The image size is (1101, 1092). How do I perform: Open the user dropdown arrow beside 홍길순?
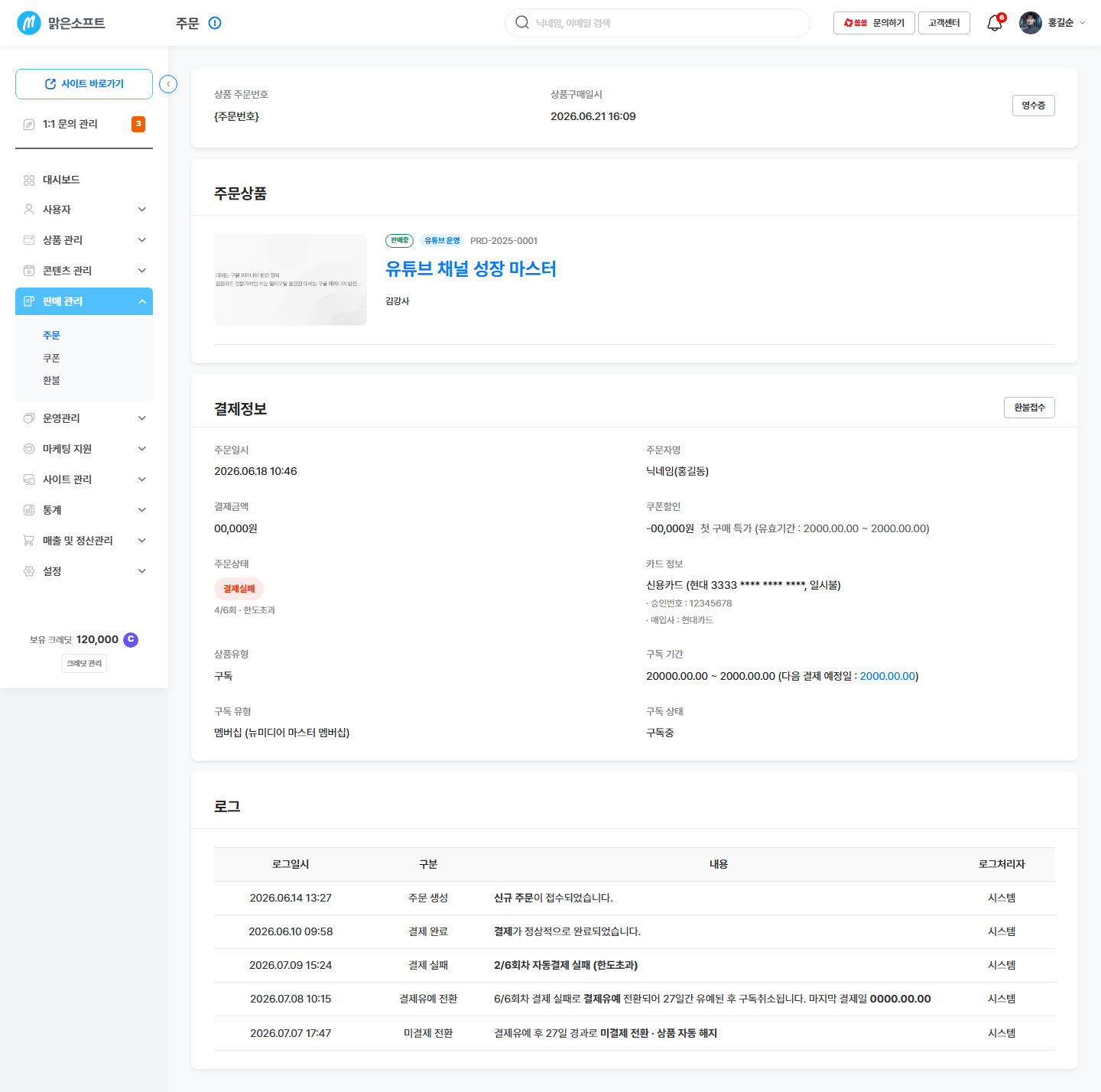click(1083, 23)
